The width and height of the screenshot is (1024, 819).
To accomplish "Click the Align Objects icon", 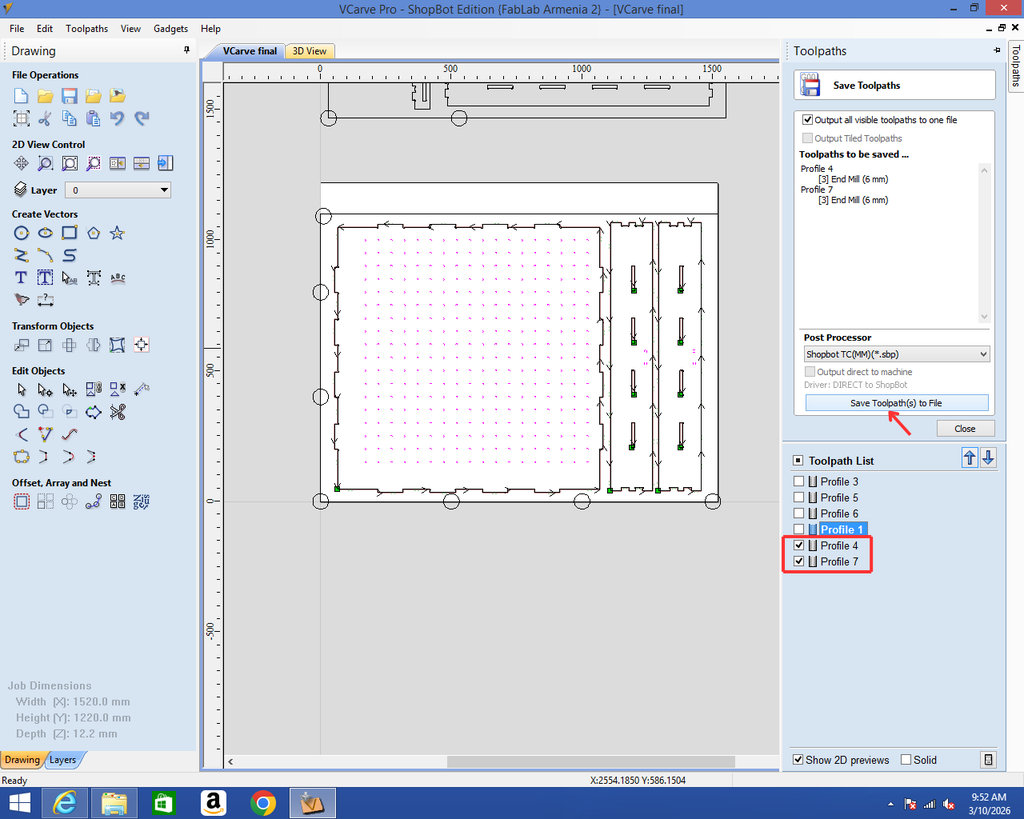I will tap(141, 345).
